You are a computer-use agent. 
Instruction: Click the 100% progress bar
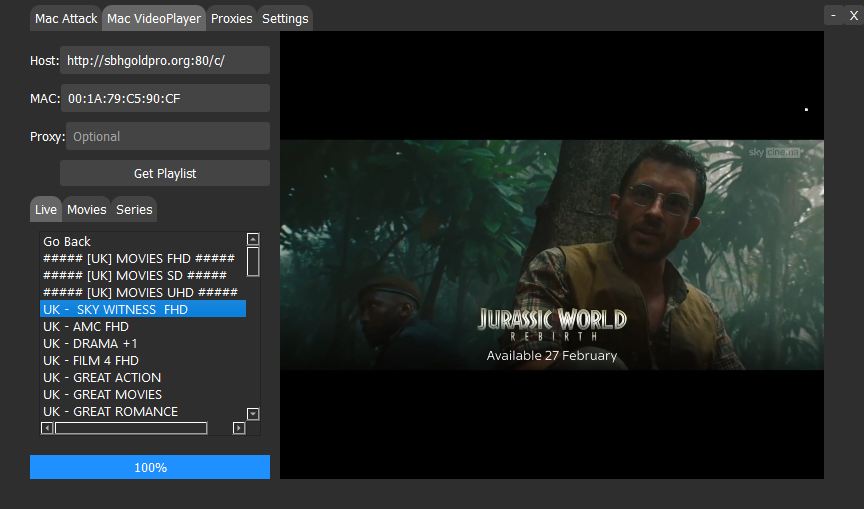tap(150, 467)
